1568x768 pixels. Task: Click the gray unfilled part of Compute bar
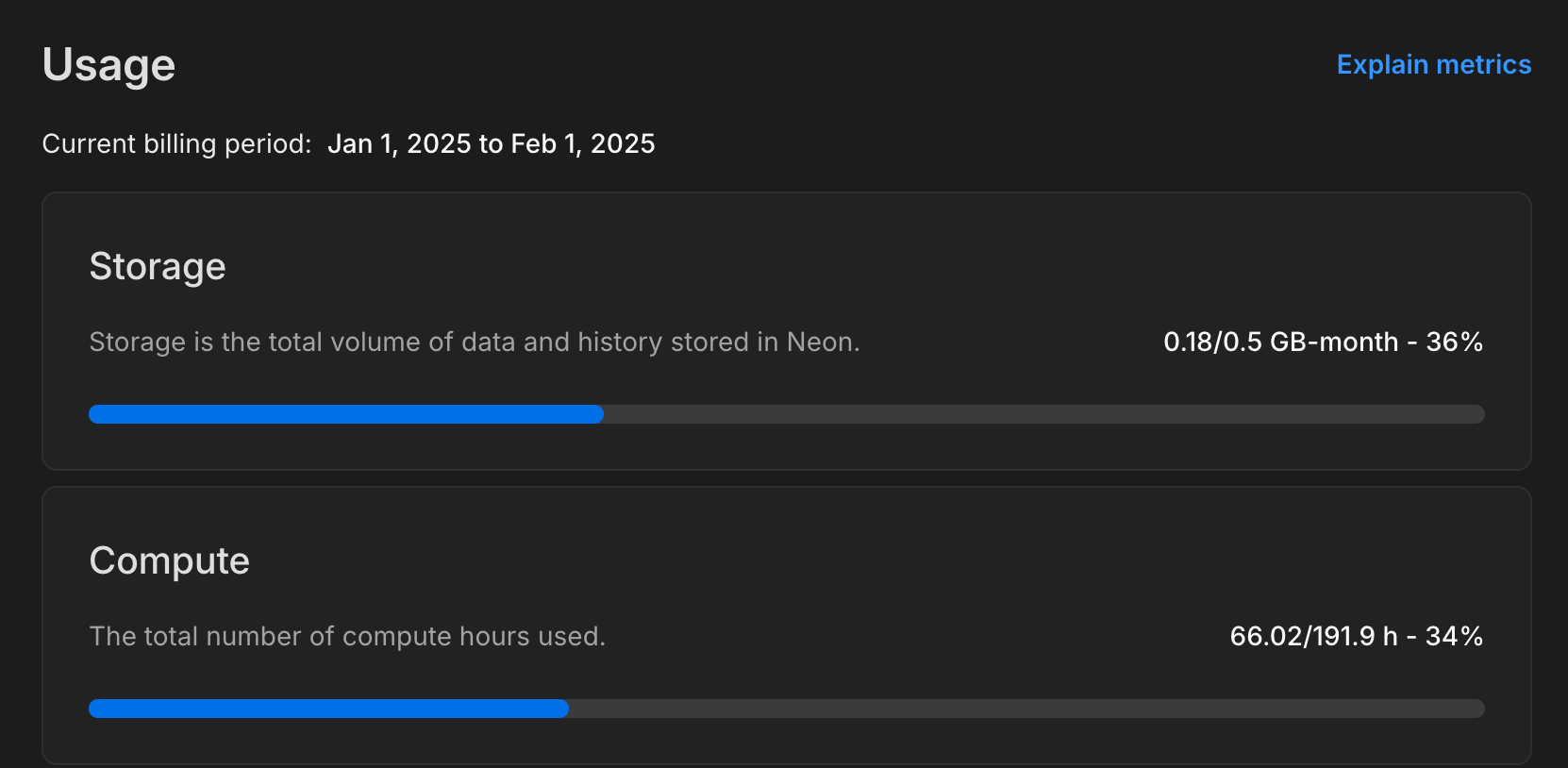tap(1026, 709)
